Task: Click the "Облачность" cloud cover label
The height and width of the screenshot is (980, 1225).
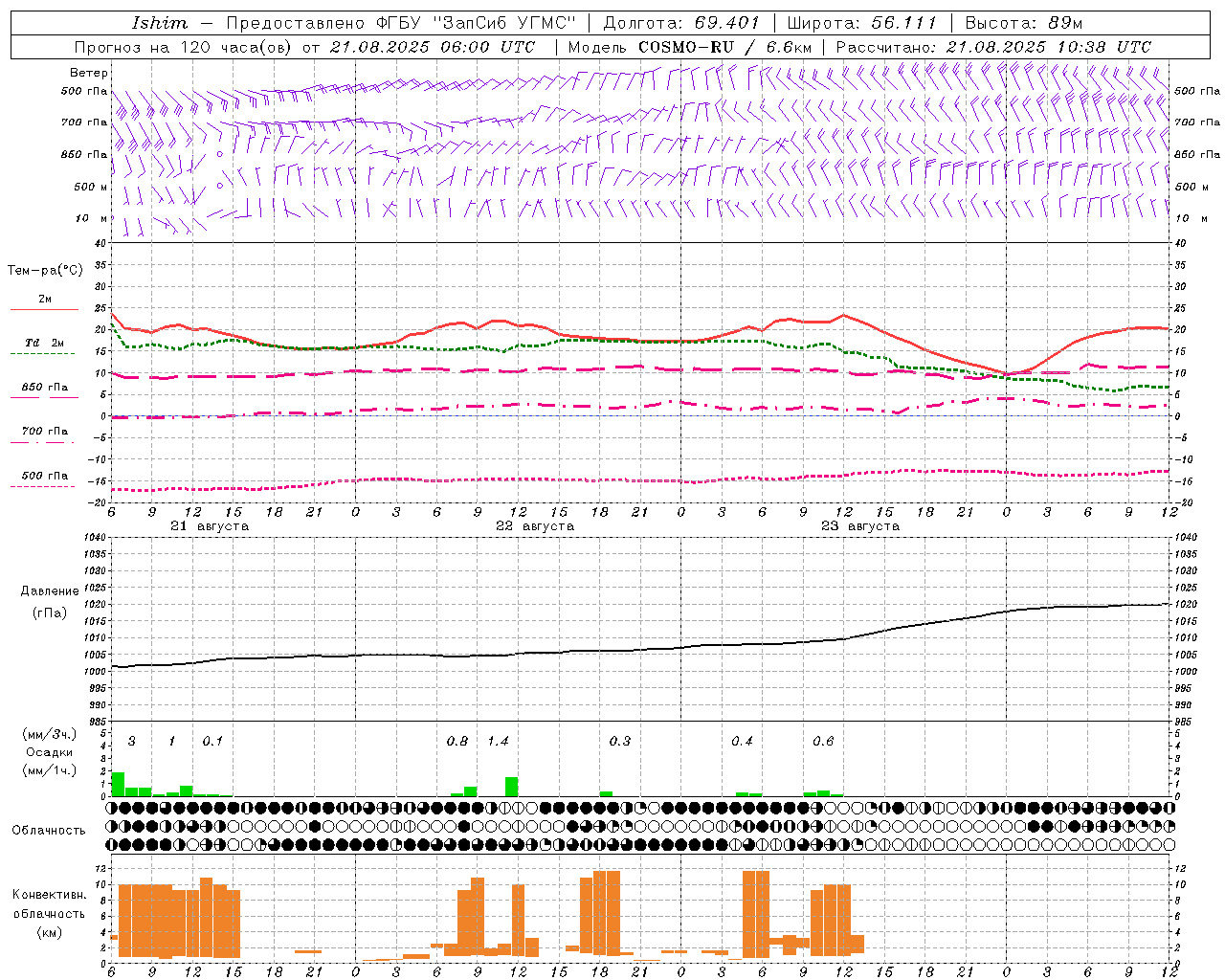Action: [x=49, y=831]
